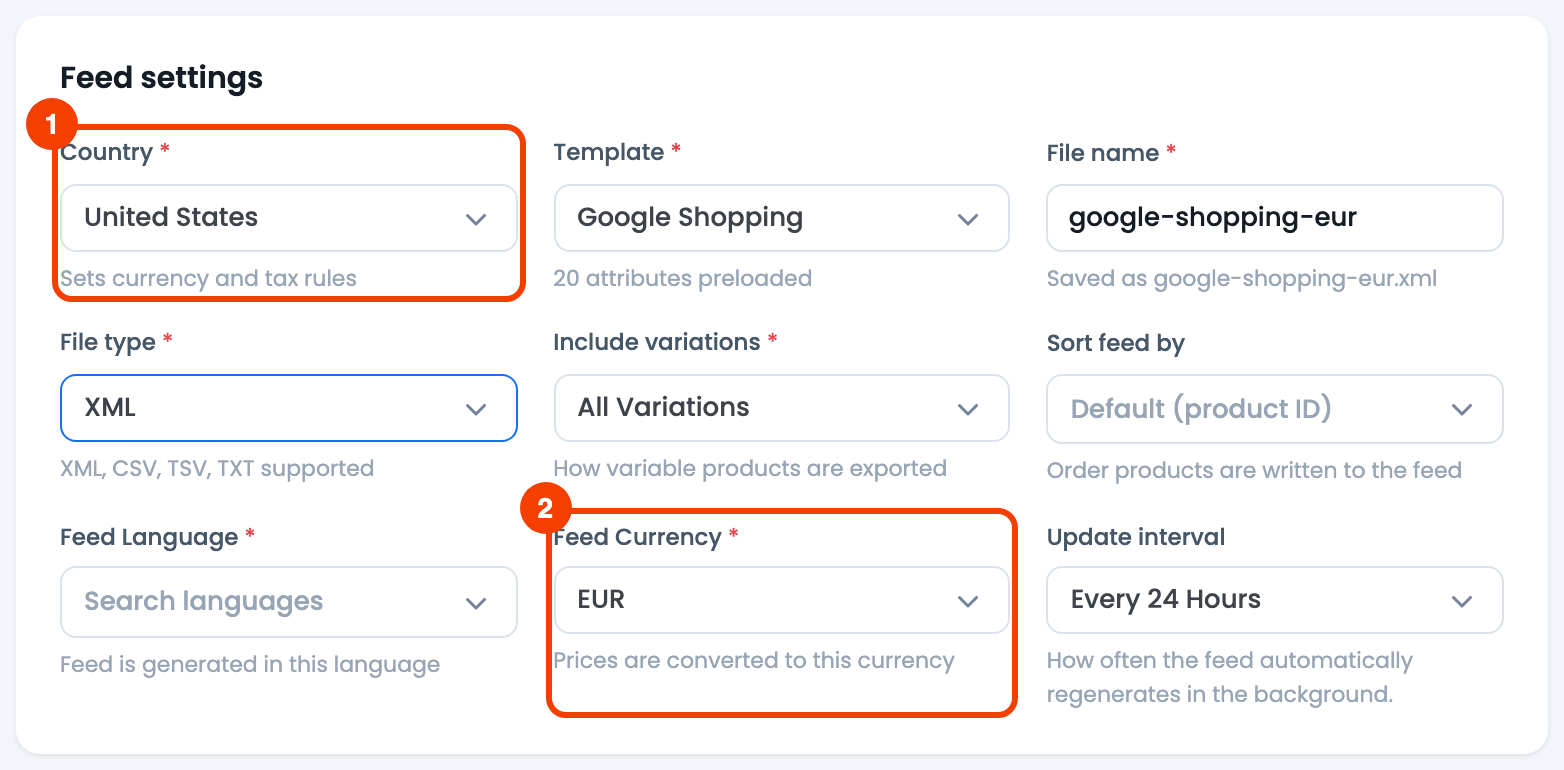Click 'How variable products are exported' text
1564x770 pixels.
750,469
